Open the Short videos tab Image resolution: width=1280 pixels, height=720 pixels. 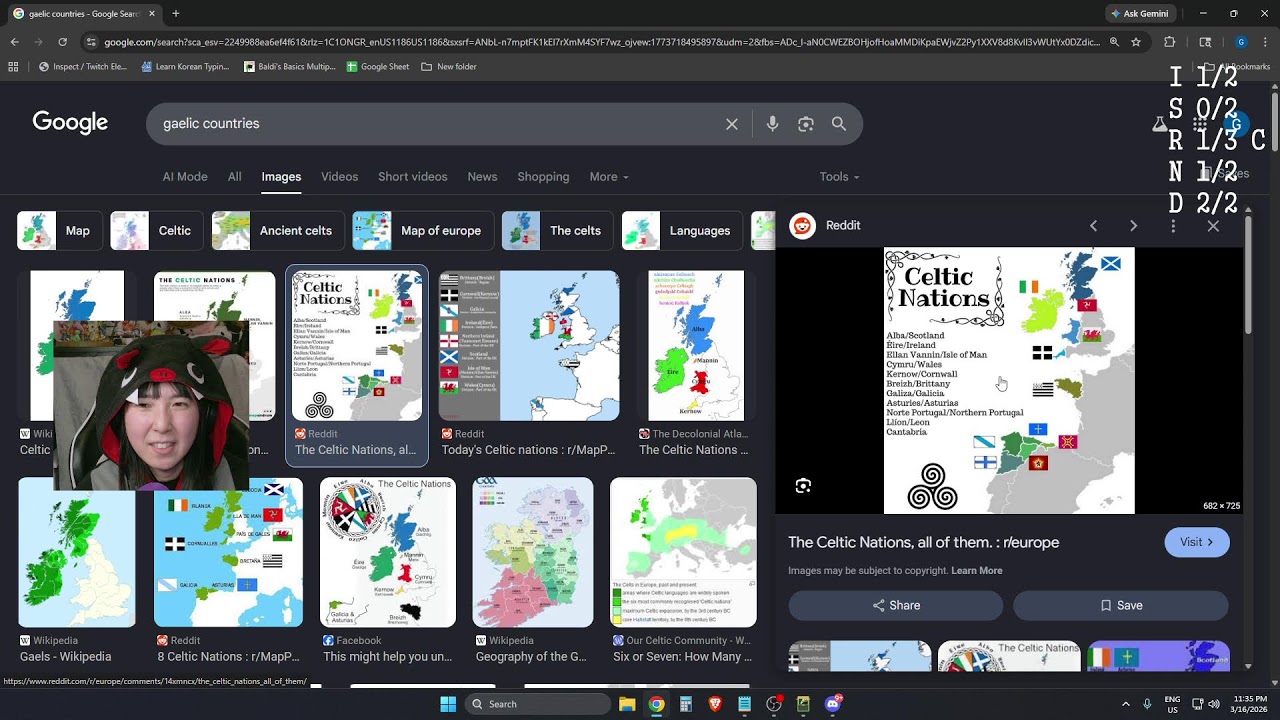pyautogui.click(x=412, y=177)
